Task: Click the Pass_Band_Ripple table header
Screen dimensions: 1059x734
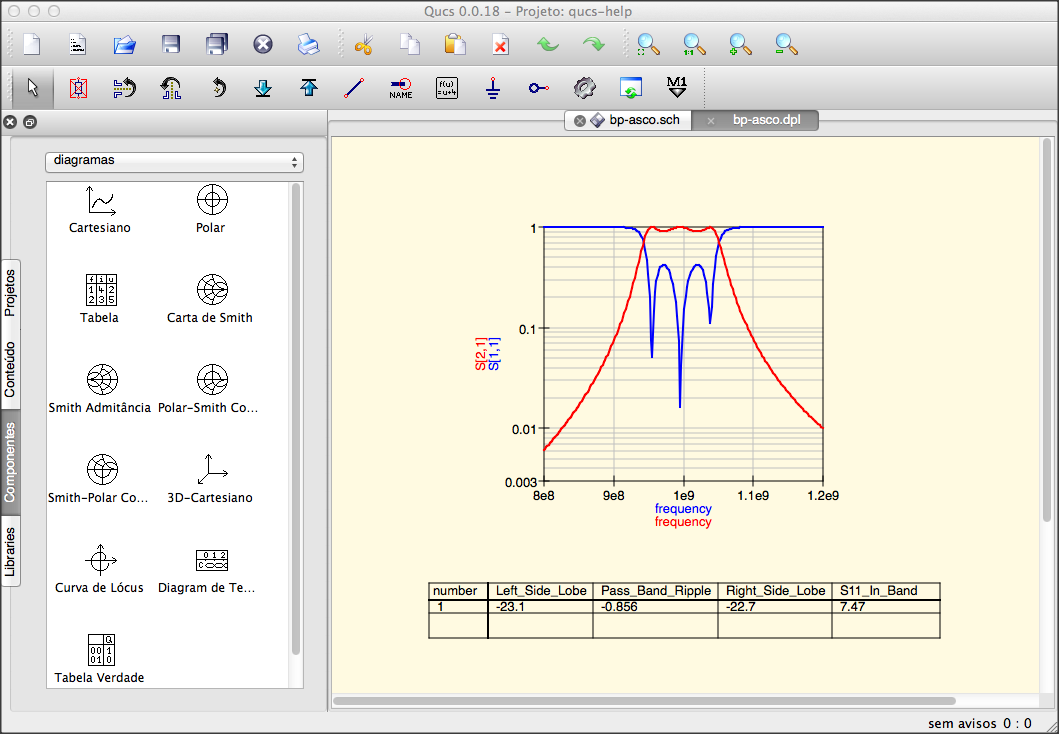Action: tap(656, 591)
